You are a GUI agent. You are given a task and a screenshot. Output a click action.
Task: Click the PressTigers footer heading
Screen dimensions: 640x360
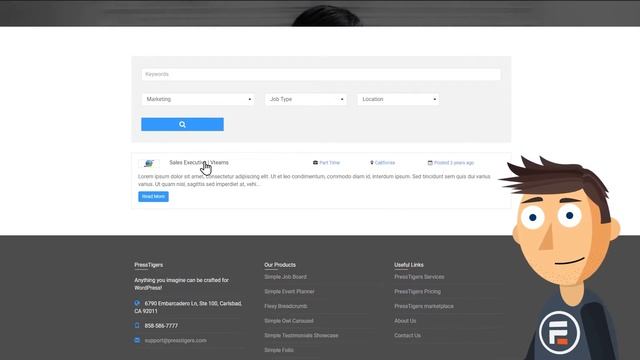[x=149, y=265]
